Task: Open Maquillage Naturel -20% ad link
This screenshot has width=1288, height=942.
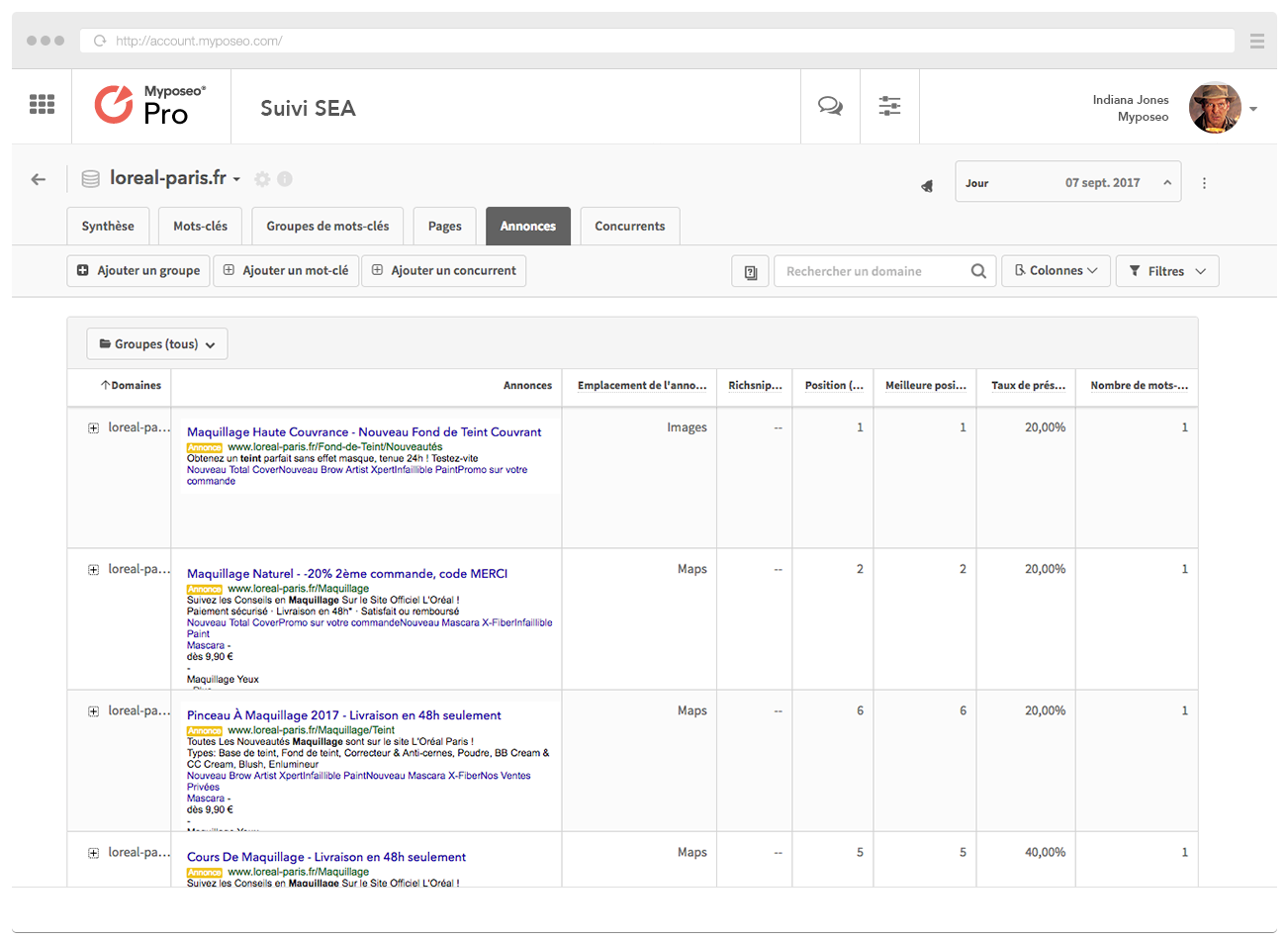Action: coord(347,574)
